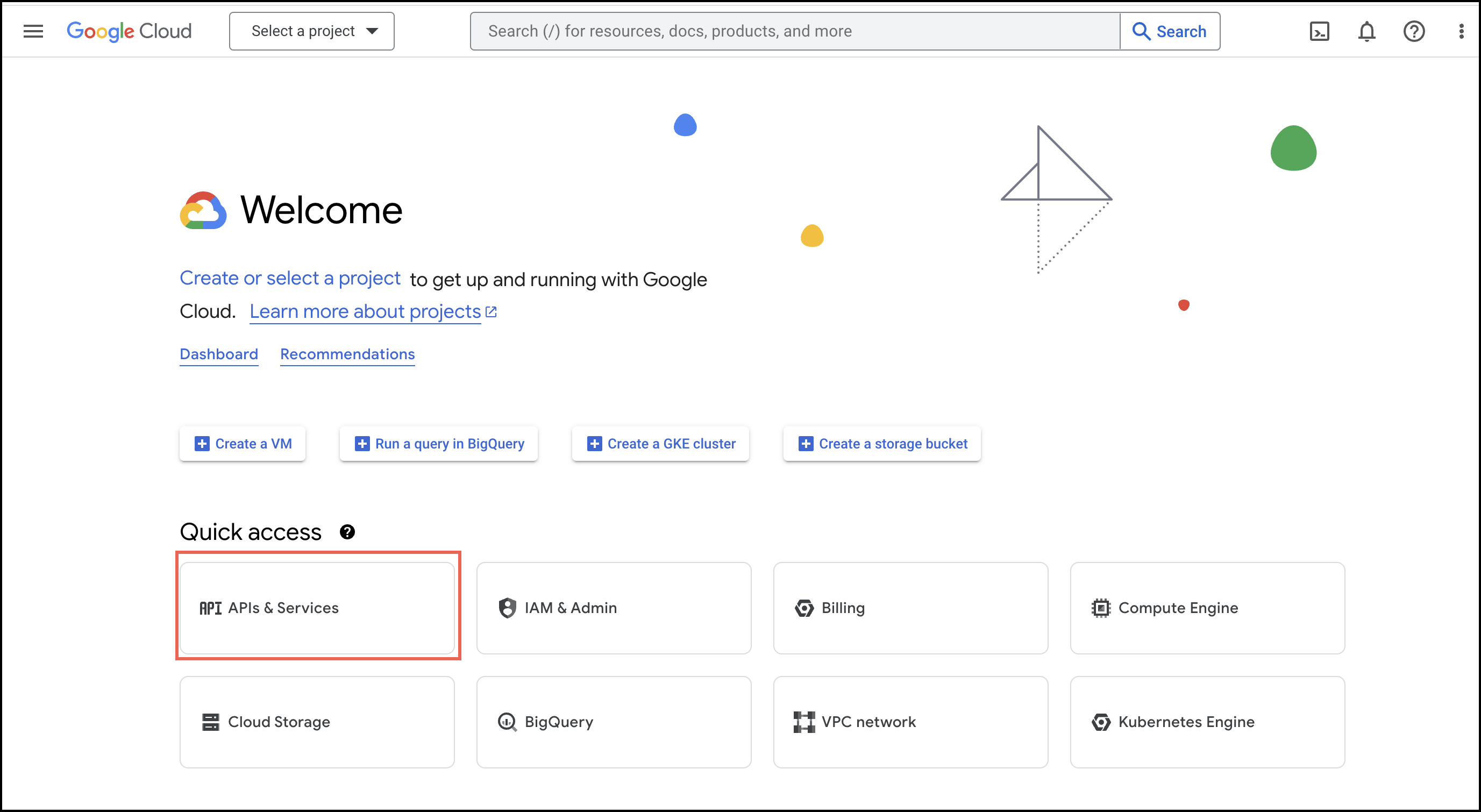The width and height of the screenshot is (1481, 812).
Task: Activate Cloud Shell terminal icon
Action: click(x=1320, y=31)
